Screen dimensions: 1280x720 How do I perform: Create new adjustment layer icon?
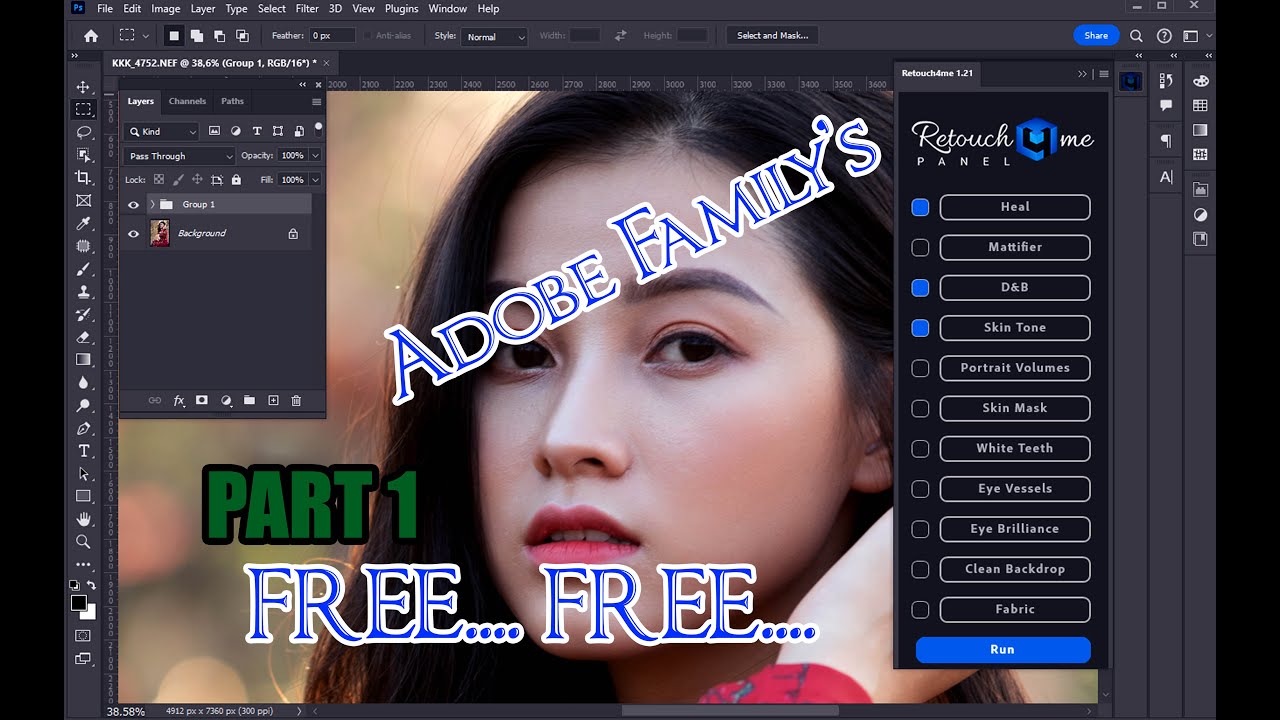pos(226,400)
